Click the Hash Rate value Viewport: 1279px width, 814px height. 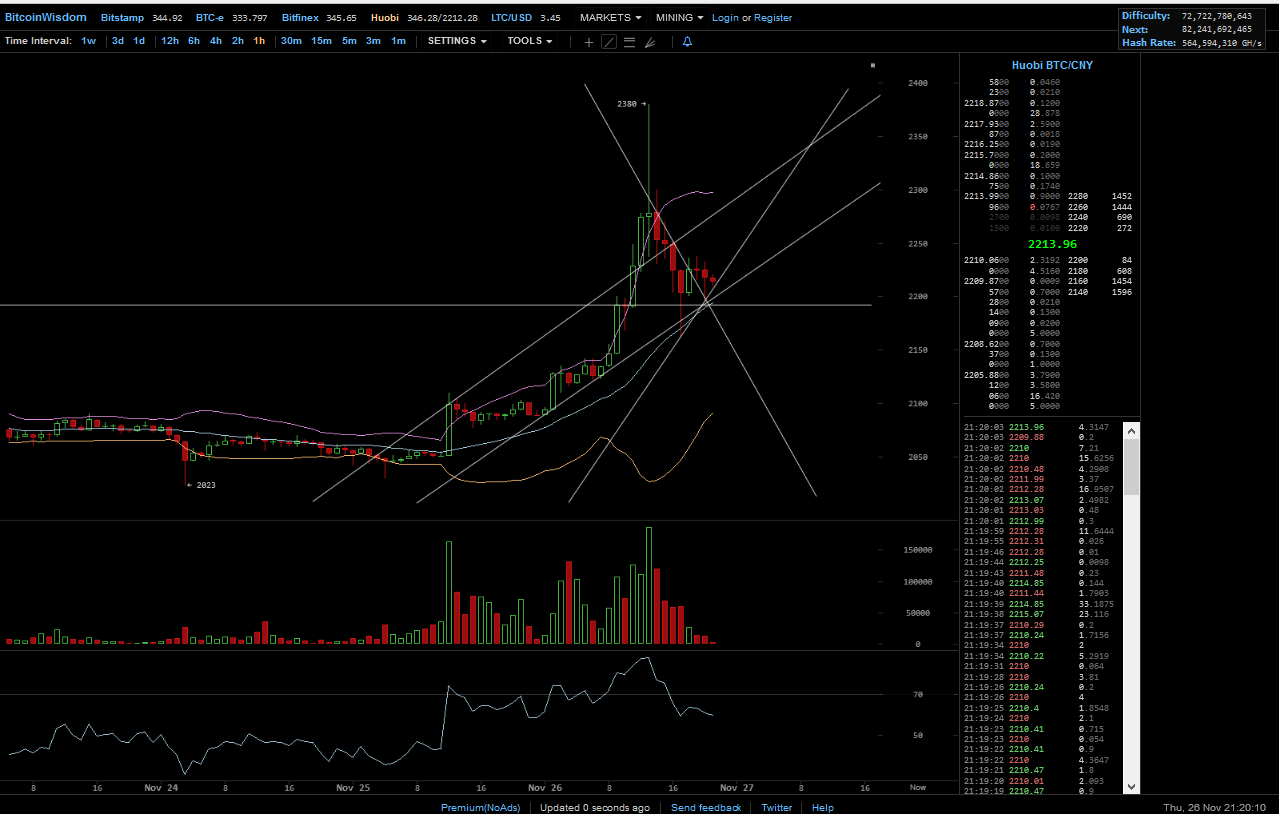click(x=1221, y=43)
